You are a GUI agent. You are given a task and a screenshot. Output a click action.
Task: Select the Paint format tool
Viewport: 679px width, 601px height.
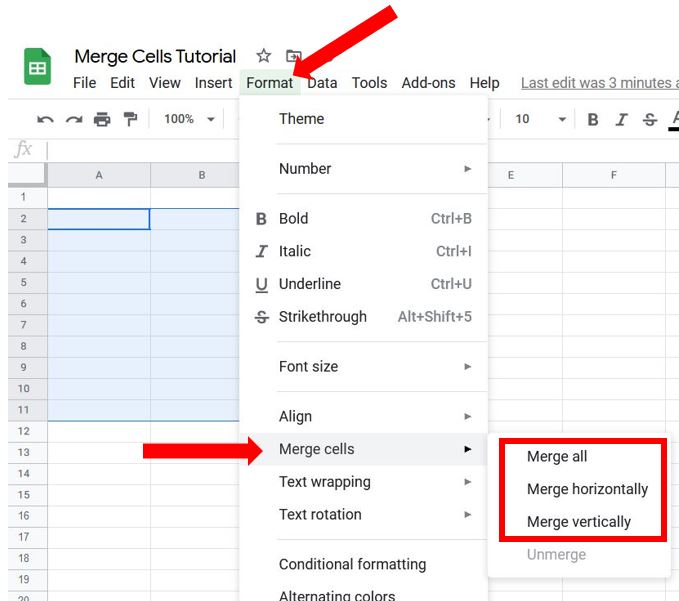(130, 119)
